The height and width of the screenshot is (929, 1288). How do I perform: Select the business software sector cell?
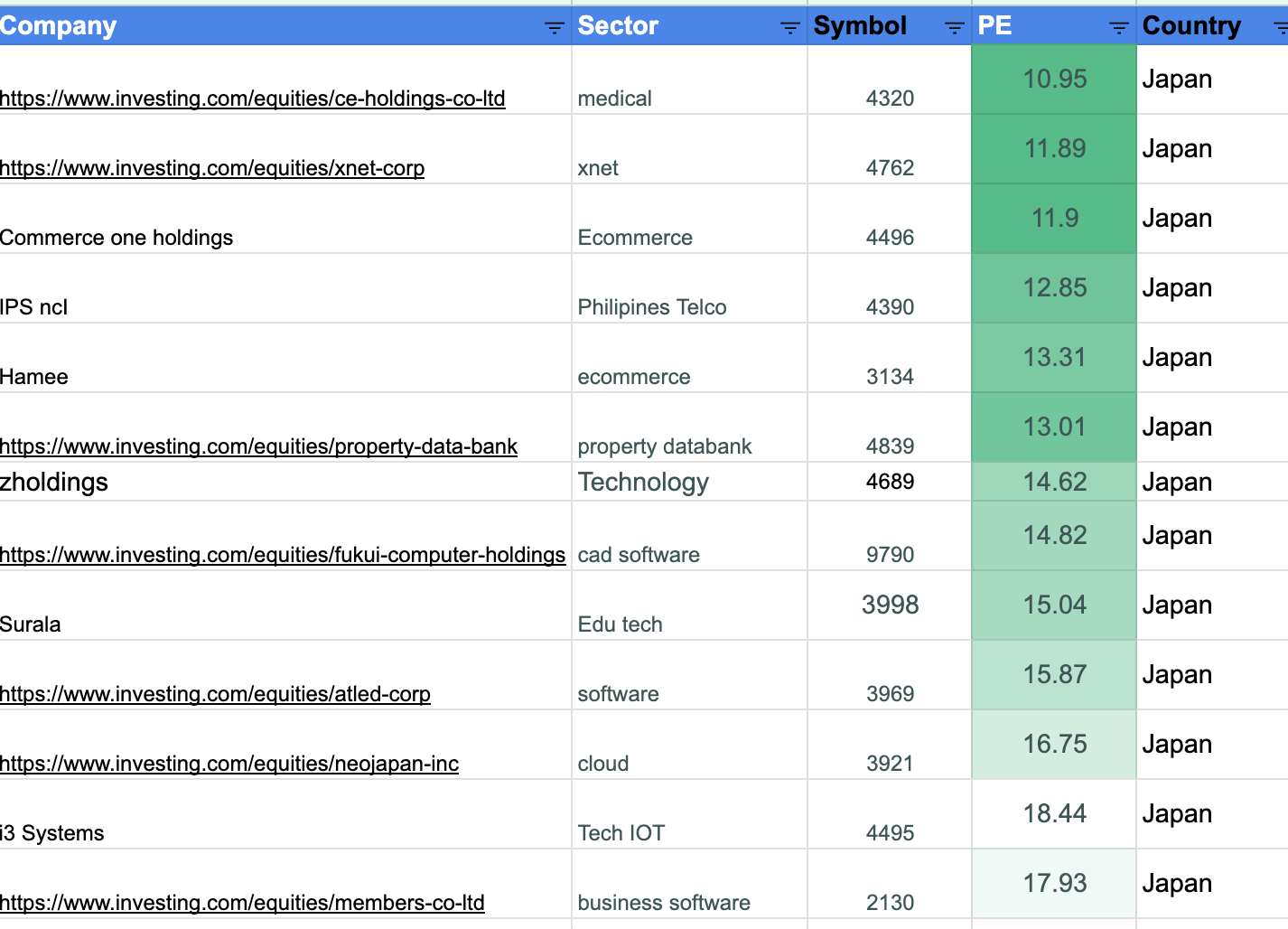pos(690,884)
